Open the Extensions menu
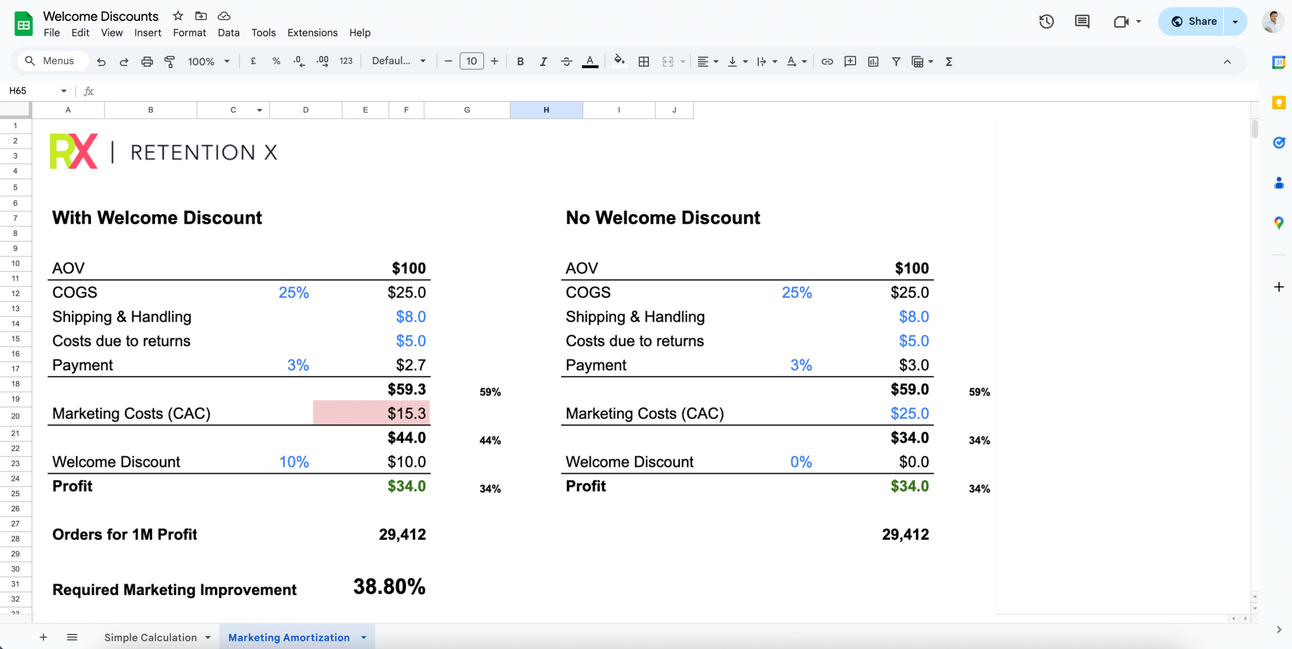 [312, 33]
